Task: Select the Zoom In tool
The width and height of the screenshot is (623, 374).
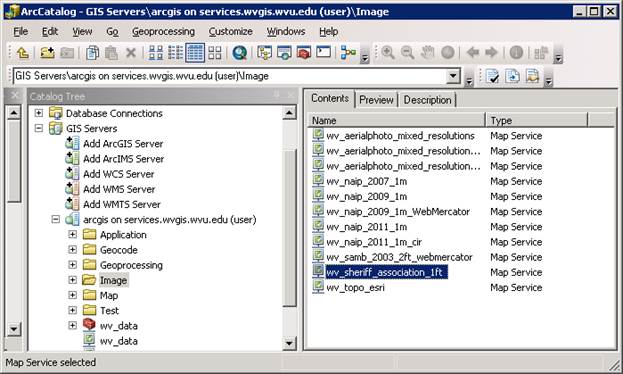Action: click(388, 52)
